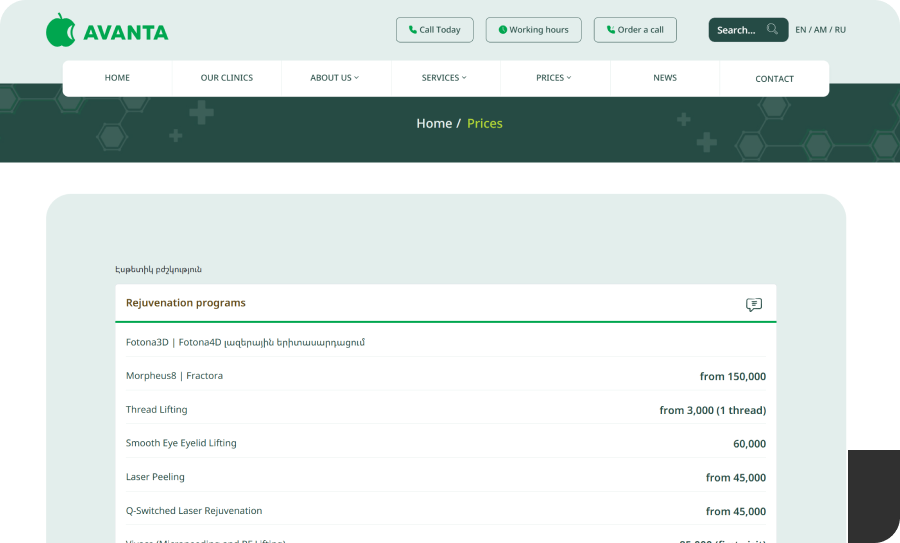The width and height of the screenshot is (900, 543).
Task: Open the OUR CLINICS menu item
Action: coord(227,78)
